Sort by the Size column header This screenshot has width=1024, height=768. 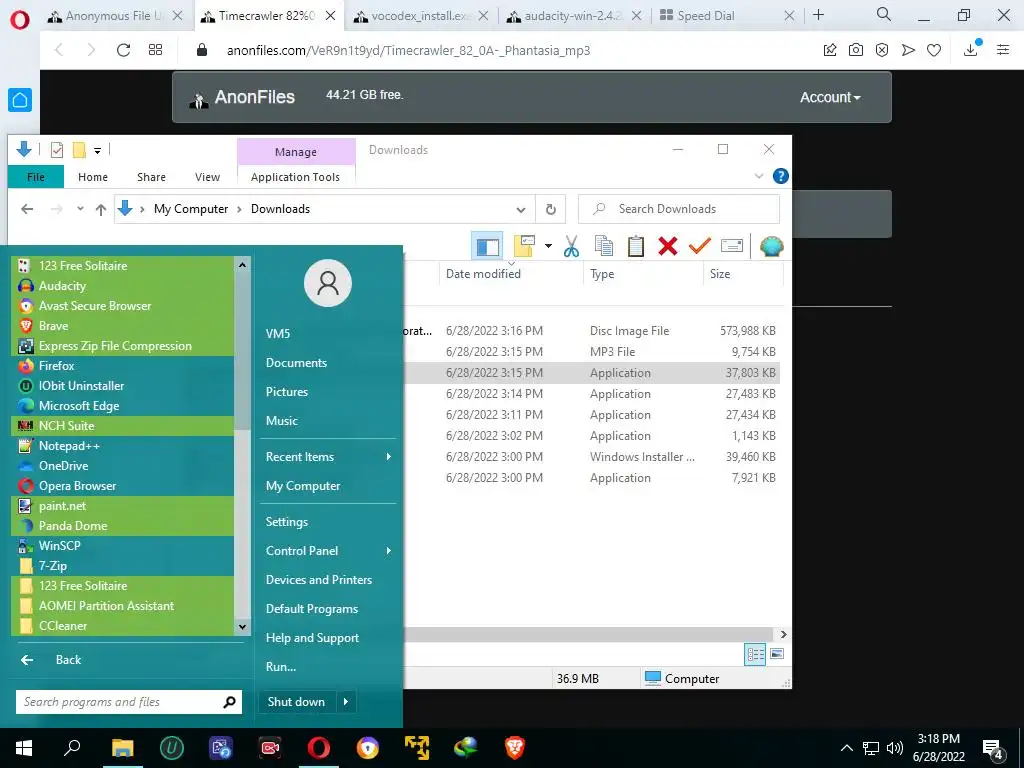[x=720, y=274]
